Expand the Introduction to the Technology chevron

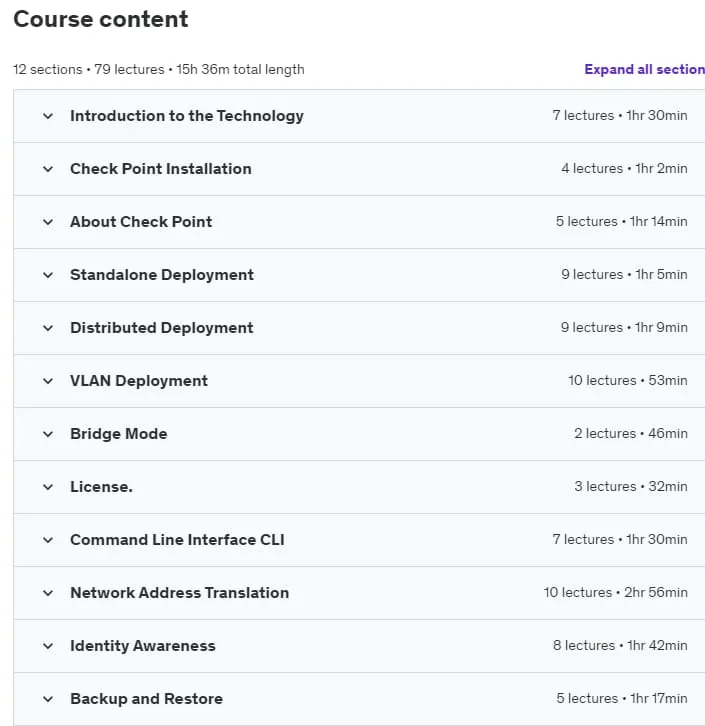tap(48, 116)
